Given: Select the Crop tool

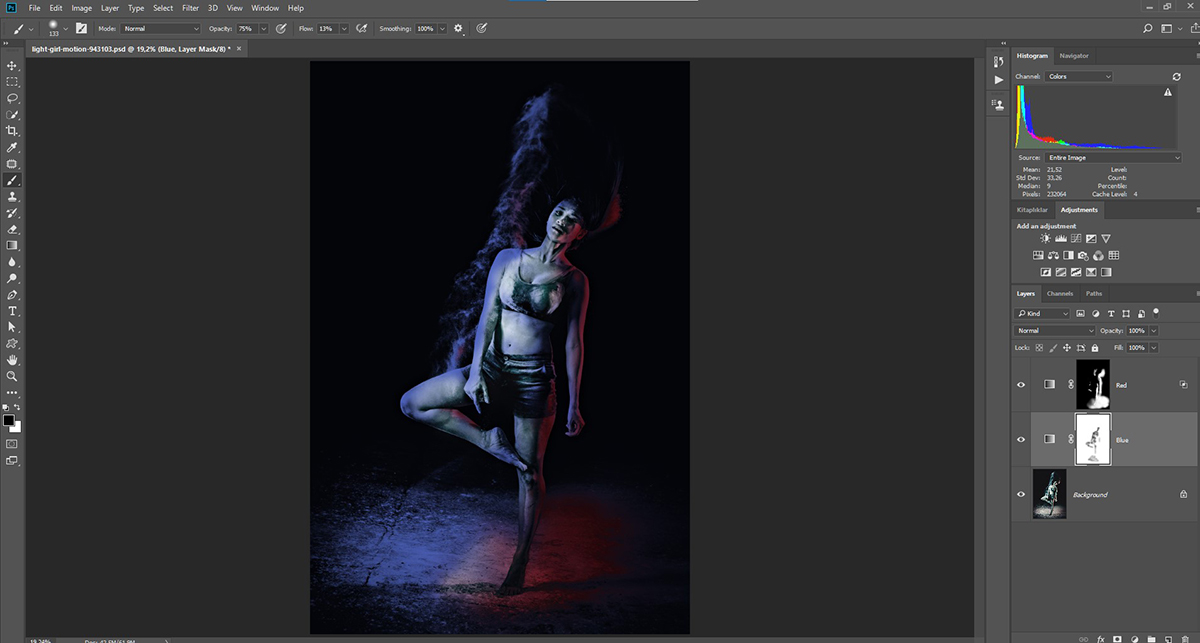Looking at the screenshot, I should [x=12, y=131].
